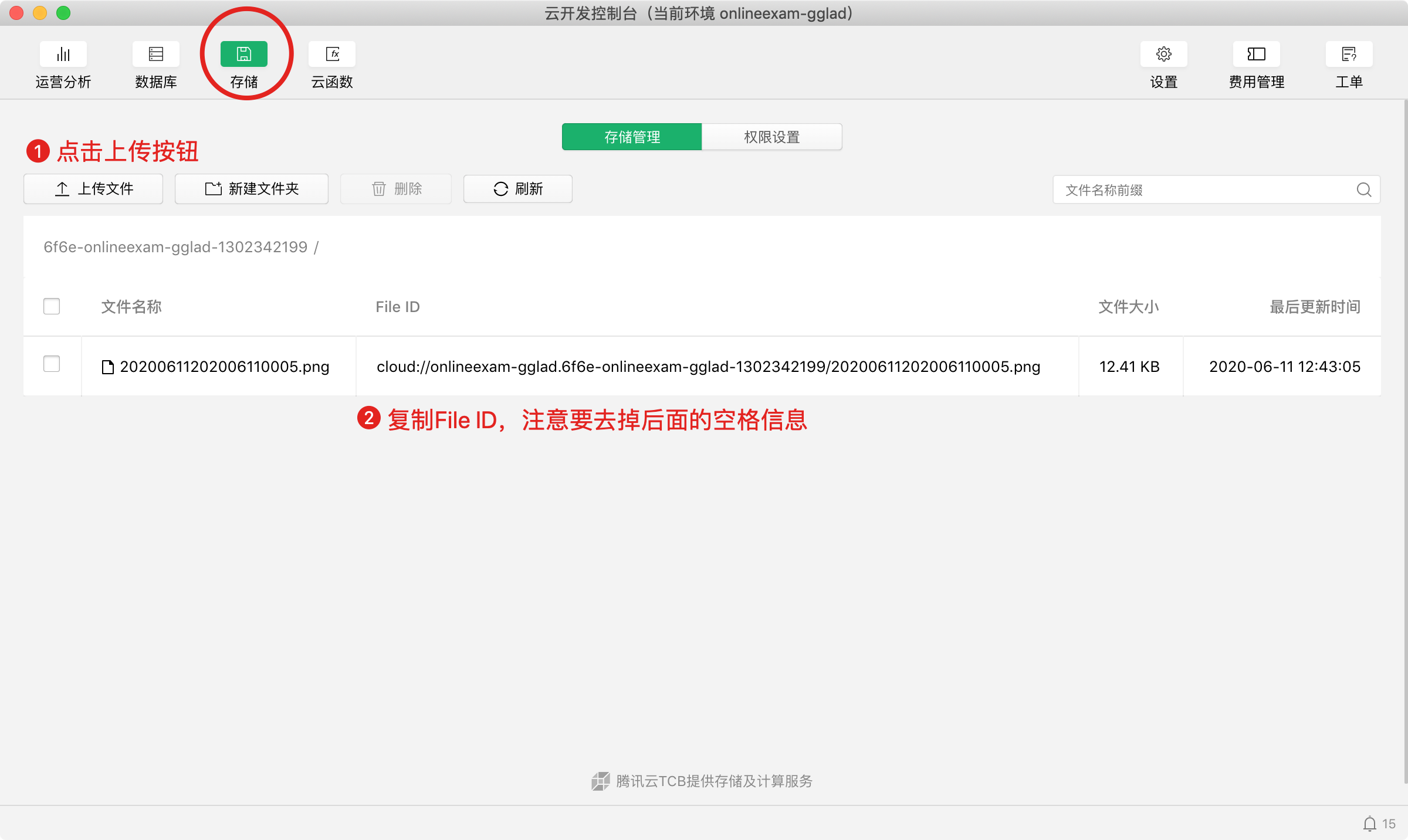Click 上传文件 upload button
Screen dimensions: 1408x840
(x=93, y=189)
